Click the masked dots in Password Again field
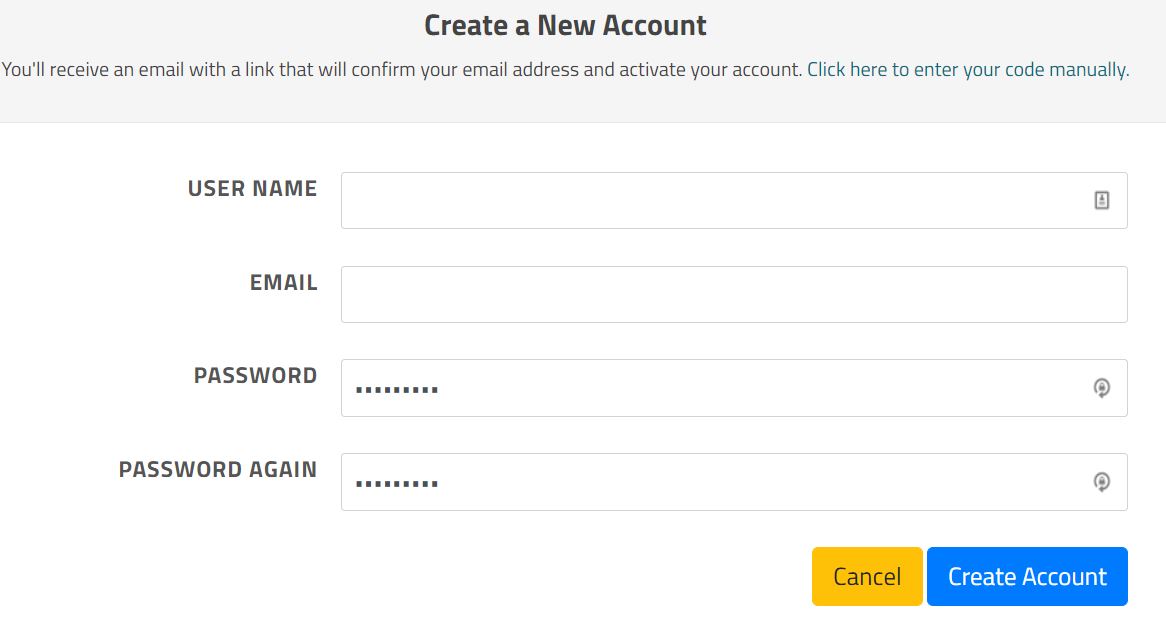The height and width of the screenshot is (635, 1166). click(x=397, y=484)
